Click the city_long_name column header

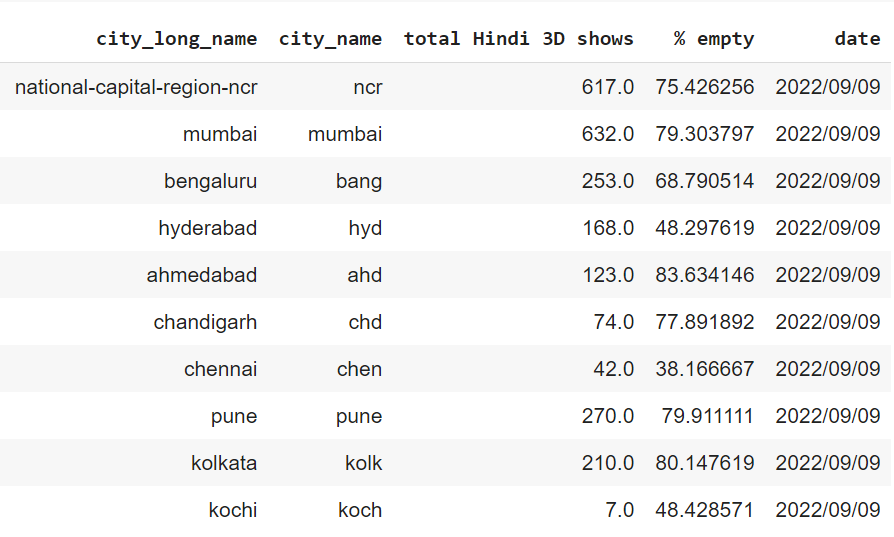coord(177,39)
